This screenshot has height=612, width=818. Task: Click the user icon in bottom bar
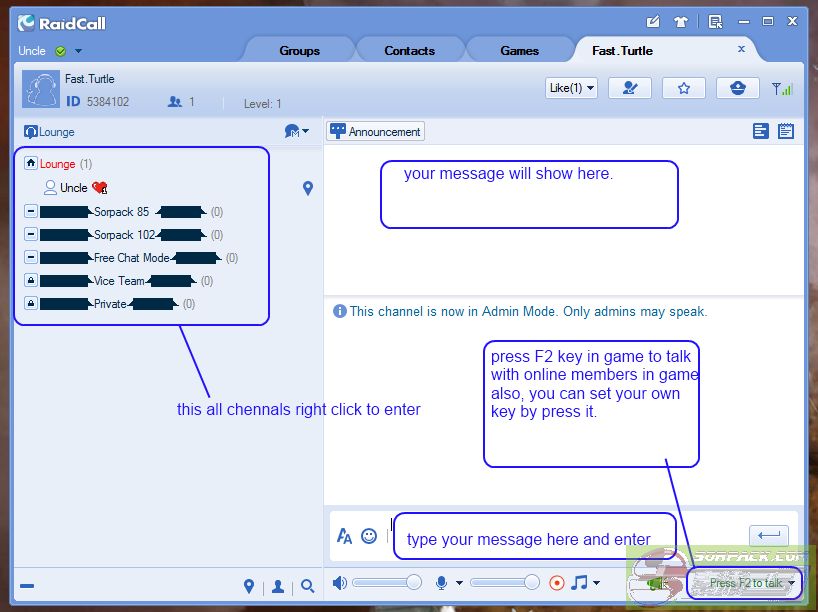[x=278, y=586]
